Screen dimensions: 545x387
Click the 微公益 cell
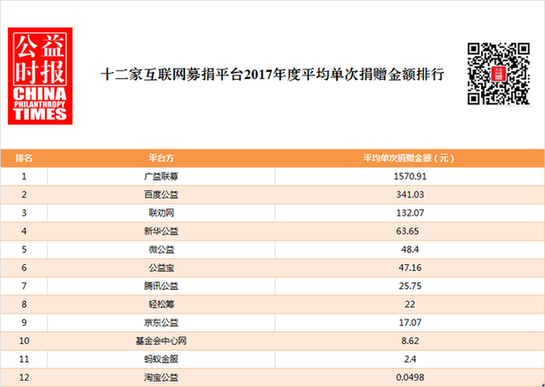pyautogui.click(x=161, y=249)
